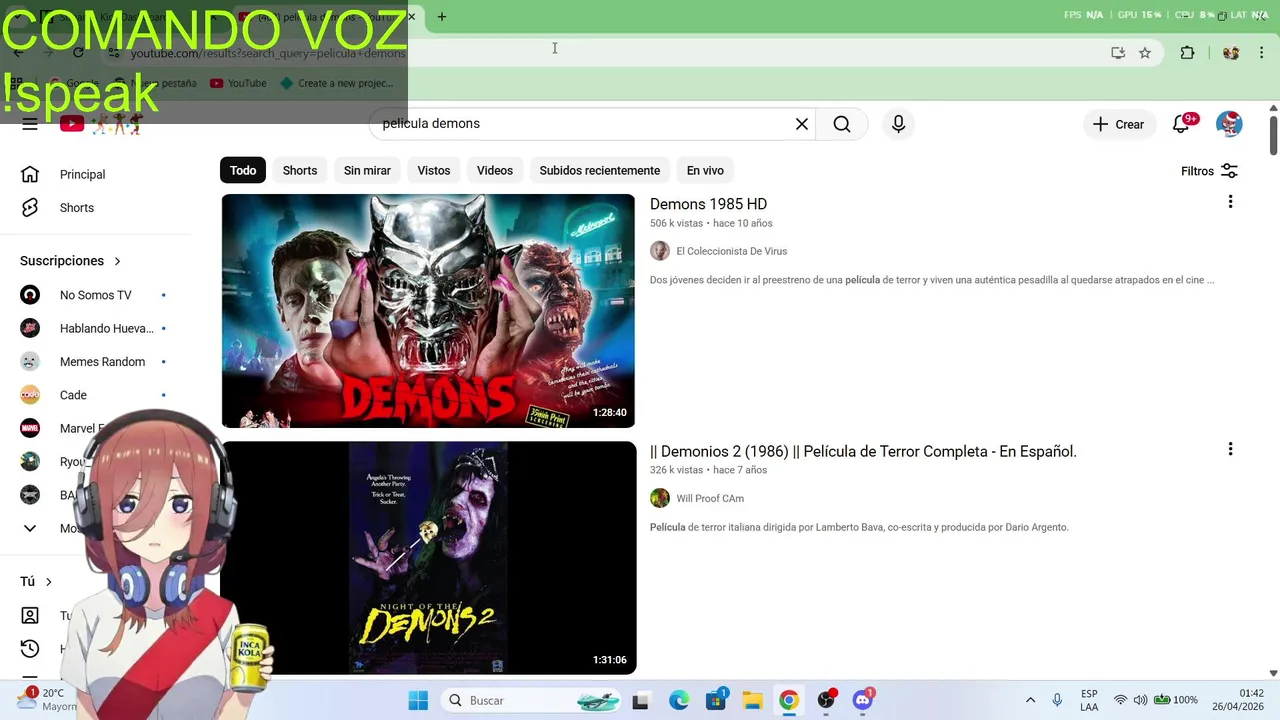Open options menu for Demonios 2 video

click(1230, 449)
